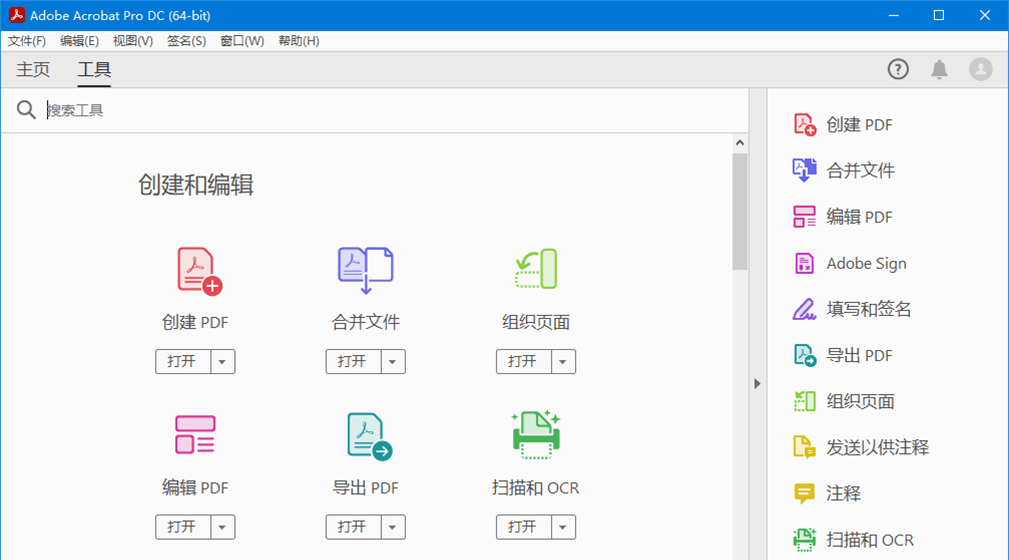Expand dropdown arrow next to 扫描和 OCR 打开
Image resolution: width=1009 pixels, height=560 pixels.
coord(563,527)
